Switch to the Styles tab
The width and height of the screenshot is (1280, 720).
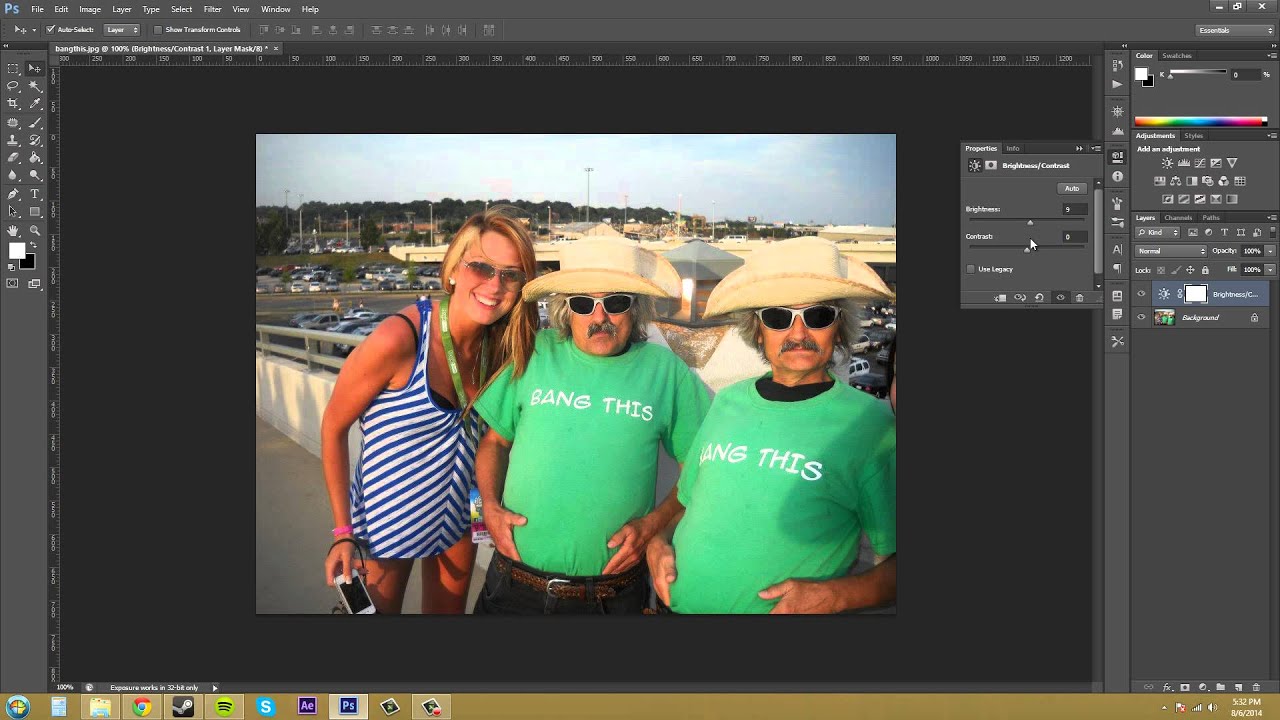coord(1194,136)
